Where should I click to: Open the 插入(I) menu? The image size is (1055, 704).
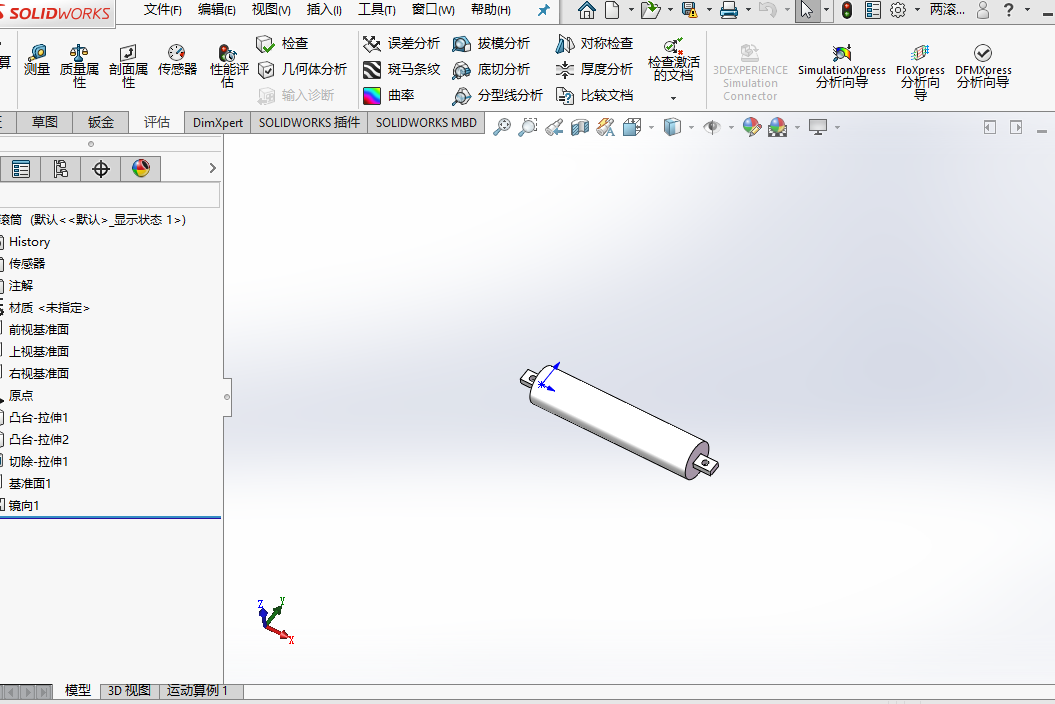click(324, 10)
